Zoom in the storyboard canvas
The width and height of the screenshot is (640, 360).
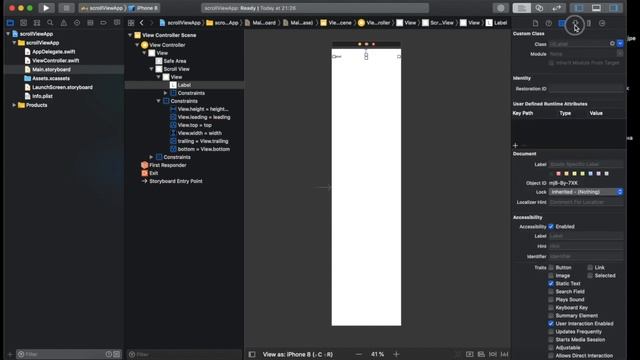tap(396, 354)
